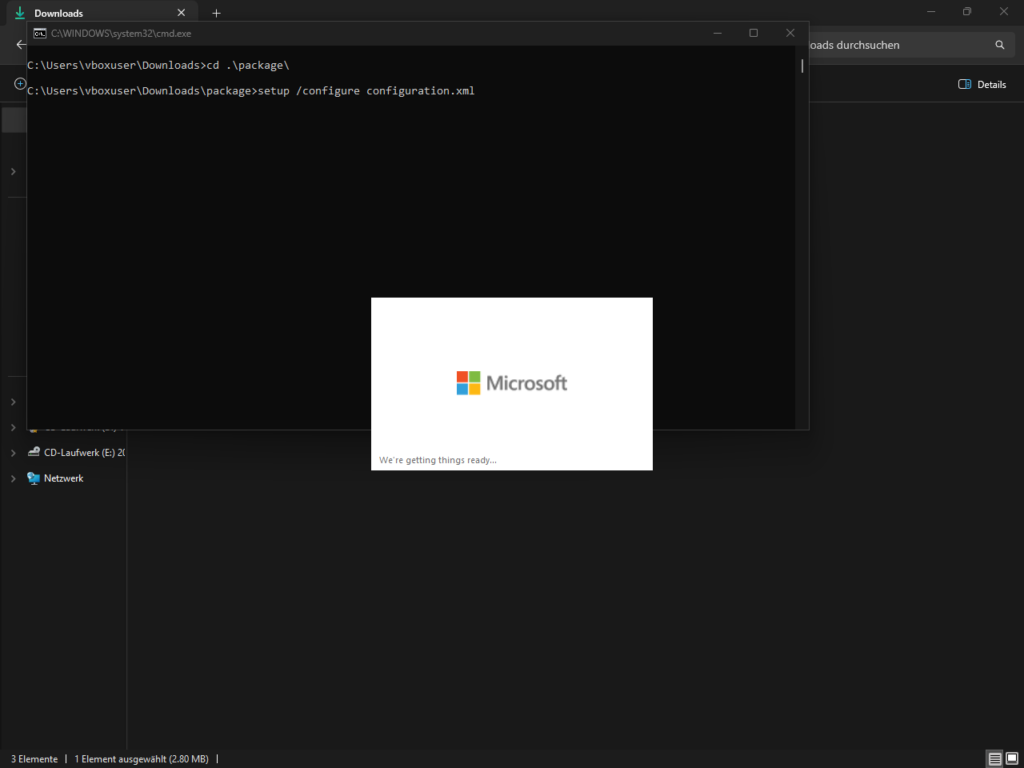1024x768 pixels.
Task: Close the Downloads tab
Action: [181, 13]
